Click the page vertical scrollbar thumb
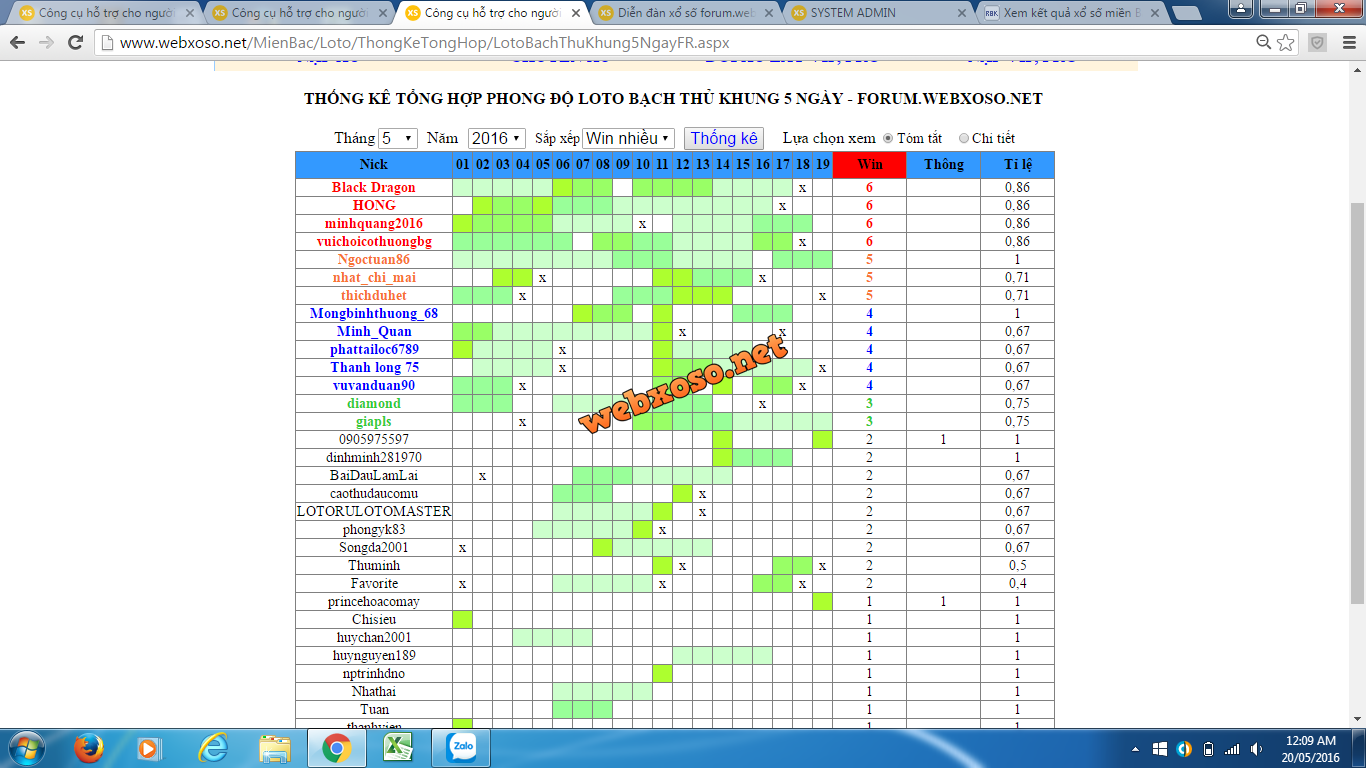The height and width of the screenshot is (768, 1366). (1357, 400)
